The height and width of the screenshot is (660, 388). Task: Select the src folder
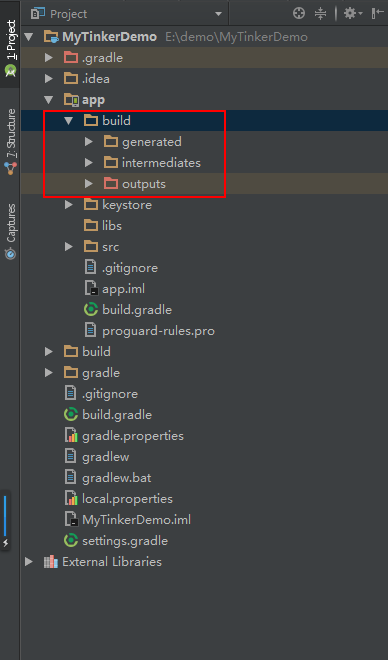click(111, 247)
